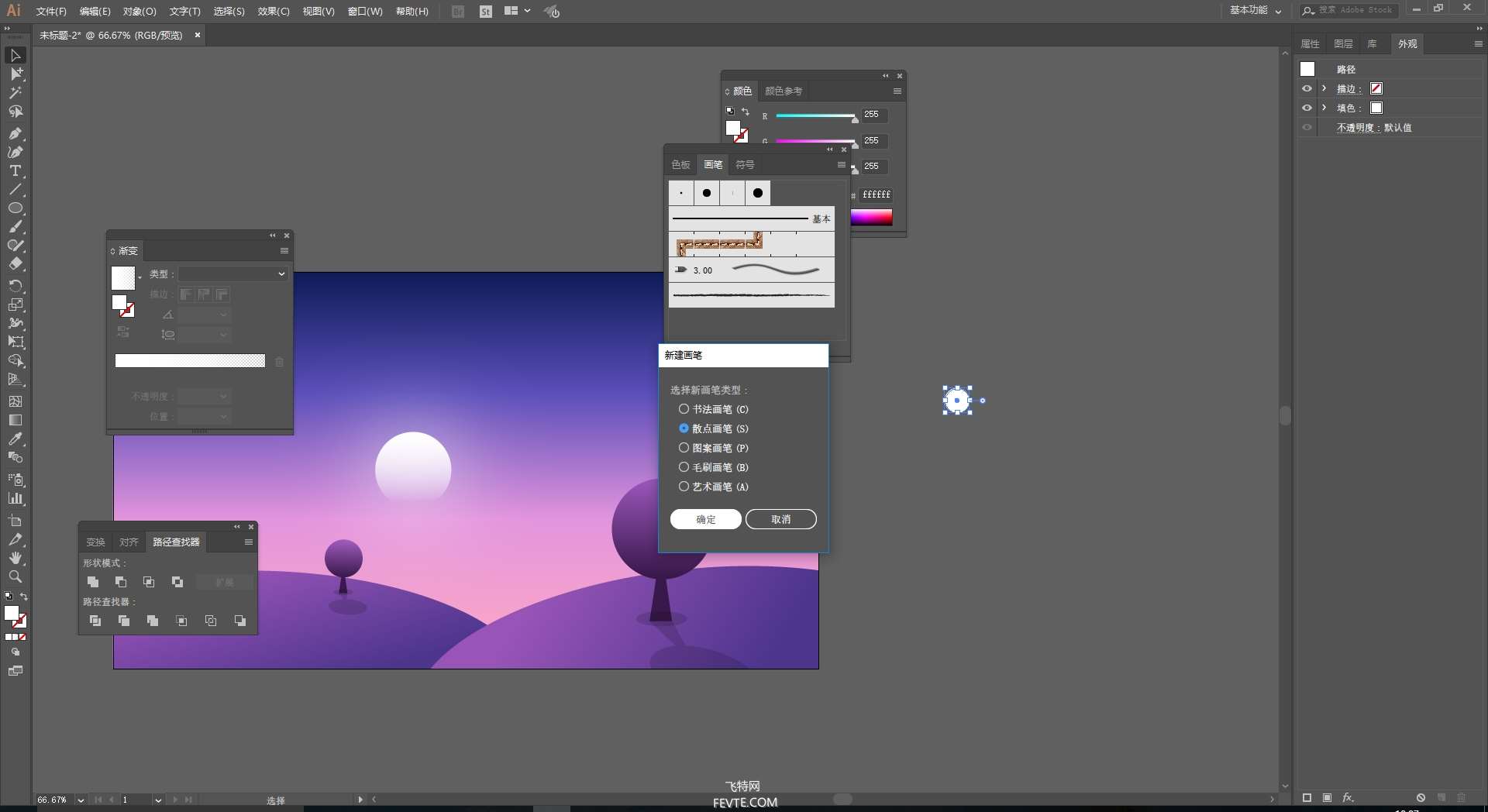Select the Rotate tool
The width and height of the screenshot is (1488, 812).
click(x=15, y=286)
